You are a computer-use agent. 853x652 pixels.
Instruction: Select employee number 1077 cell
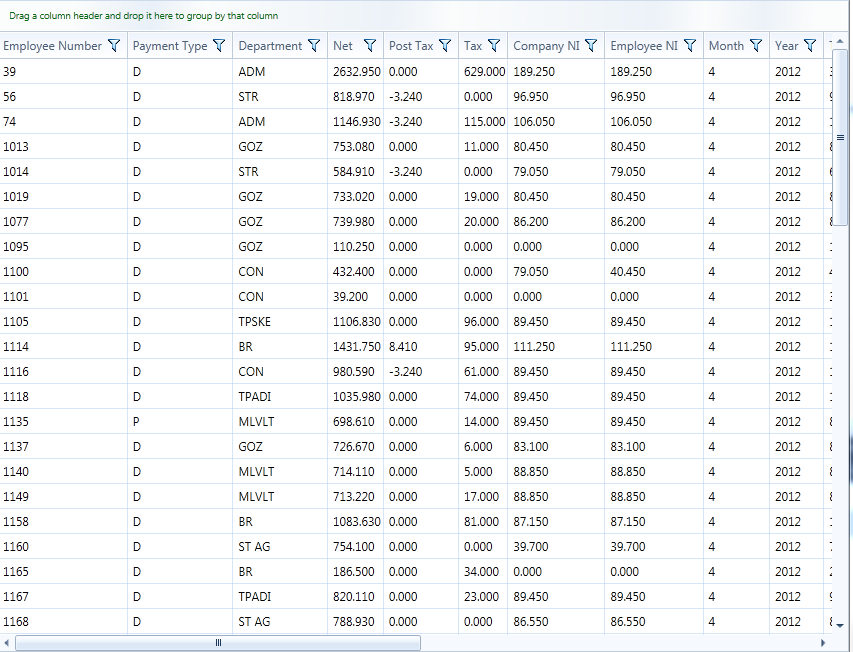click(64, 221)
